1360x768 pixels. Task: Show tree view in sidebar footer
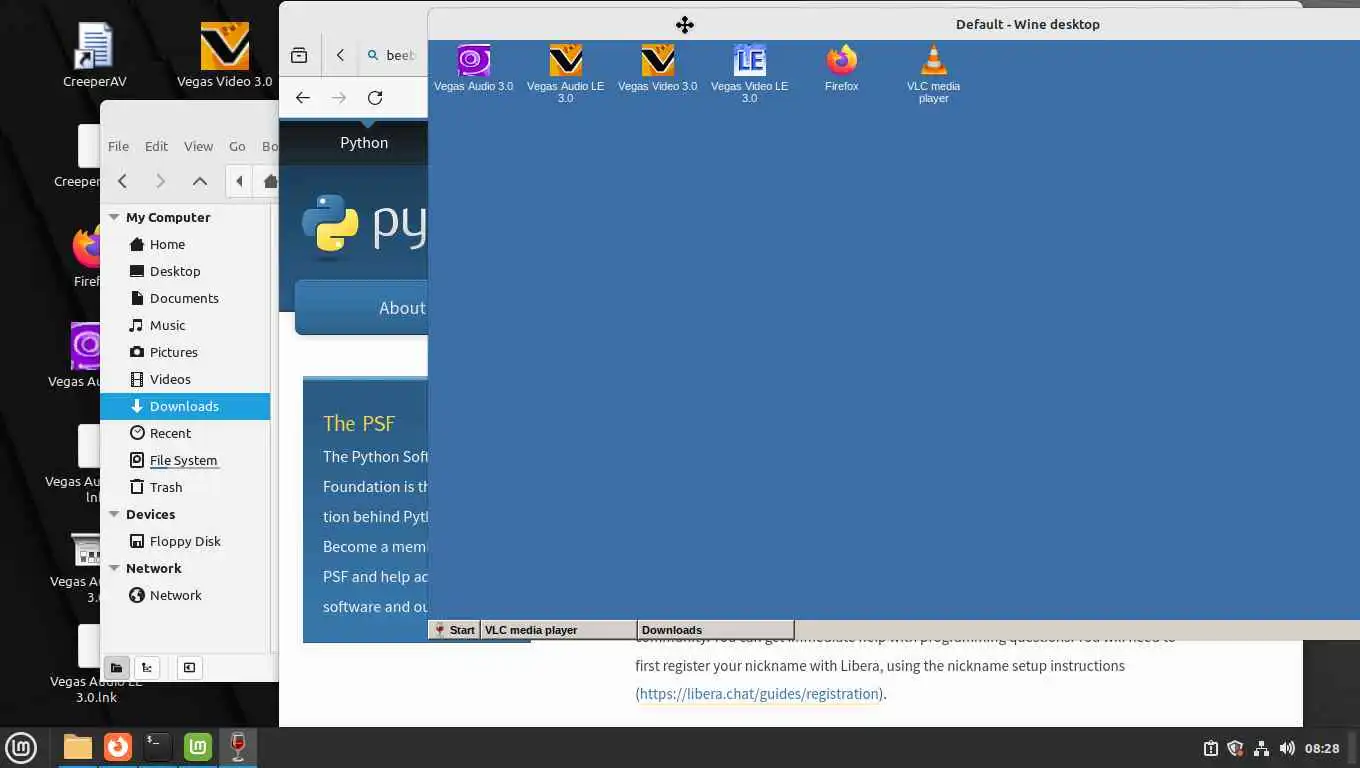pos(147,667)
